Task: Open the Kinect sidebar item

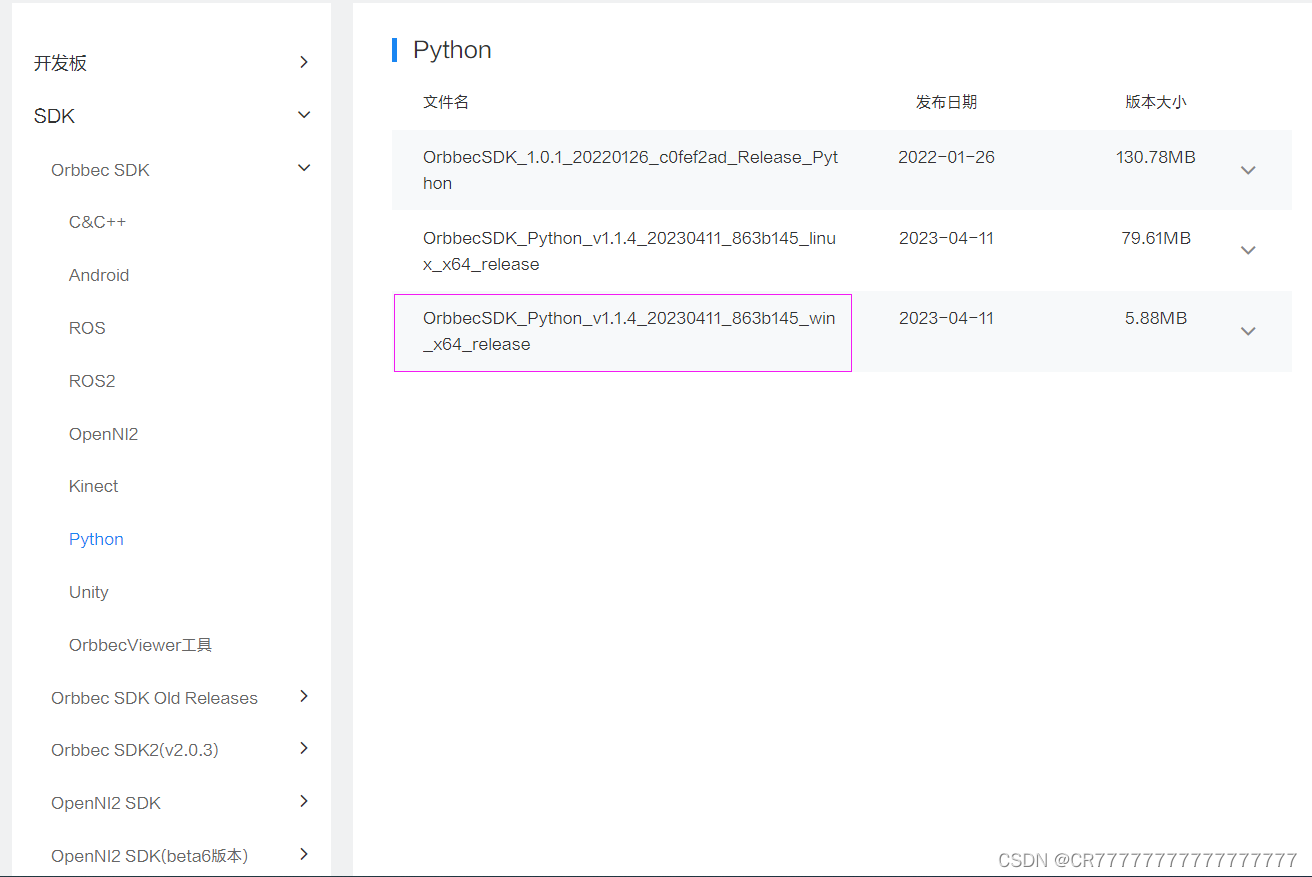Action: [93, 486]
